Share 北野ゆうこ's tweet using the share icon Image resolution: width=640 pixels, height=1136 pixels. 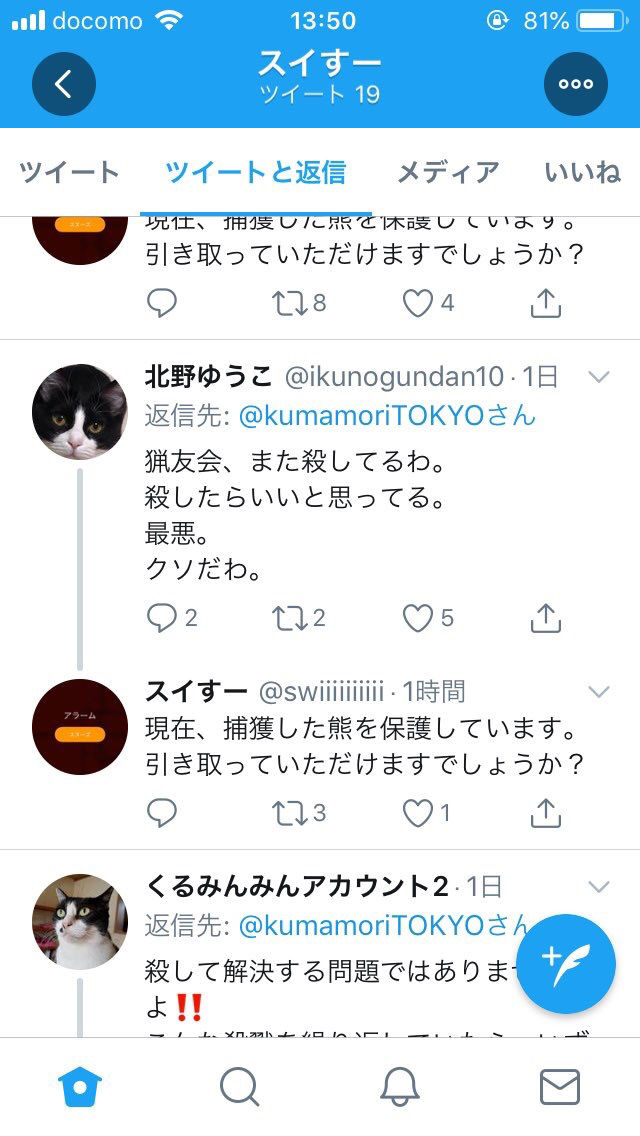546,618
